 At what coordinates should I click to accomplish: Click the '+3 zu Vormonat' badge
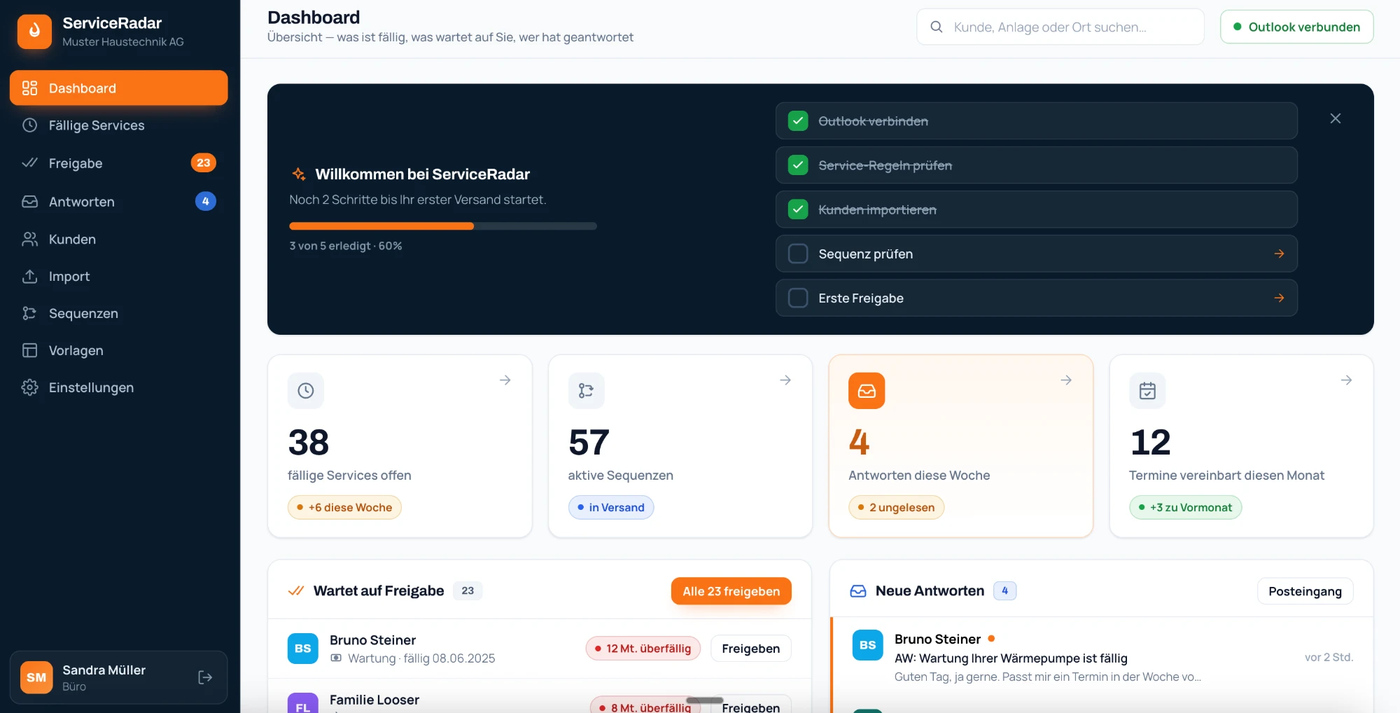1185,507
